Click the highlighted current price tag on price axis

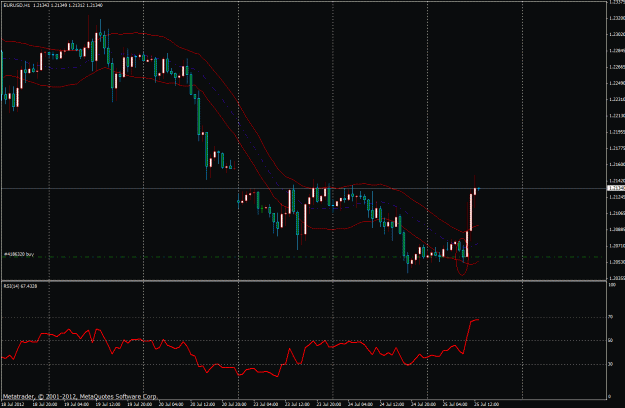[x=616, y=188]
